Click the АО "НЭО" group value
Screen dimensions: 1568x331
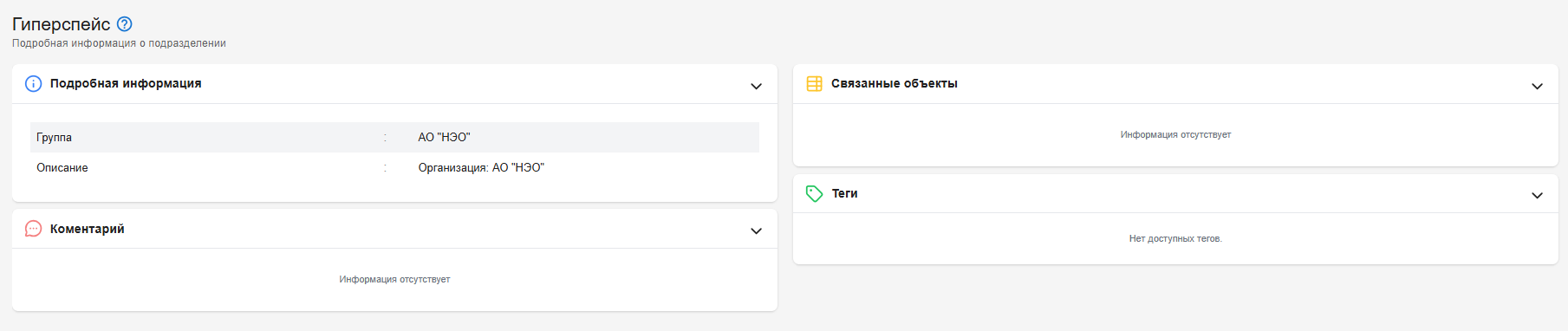point(444,137)
